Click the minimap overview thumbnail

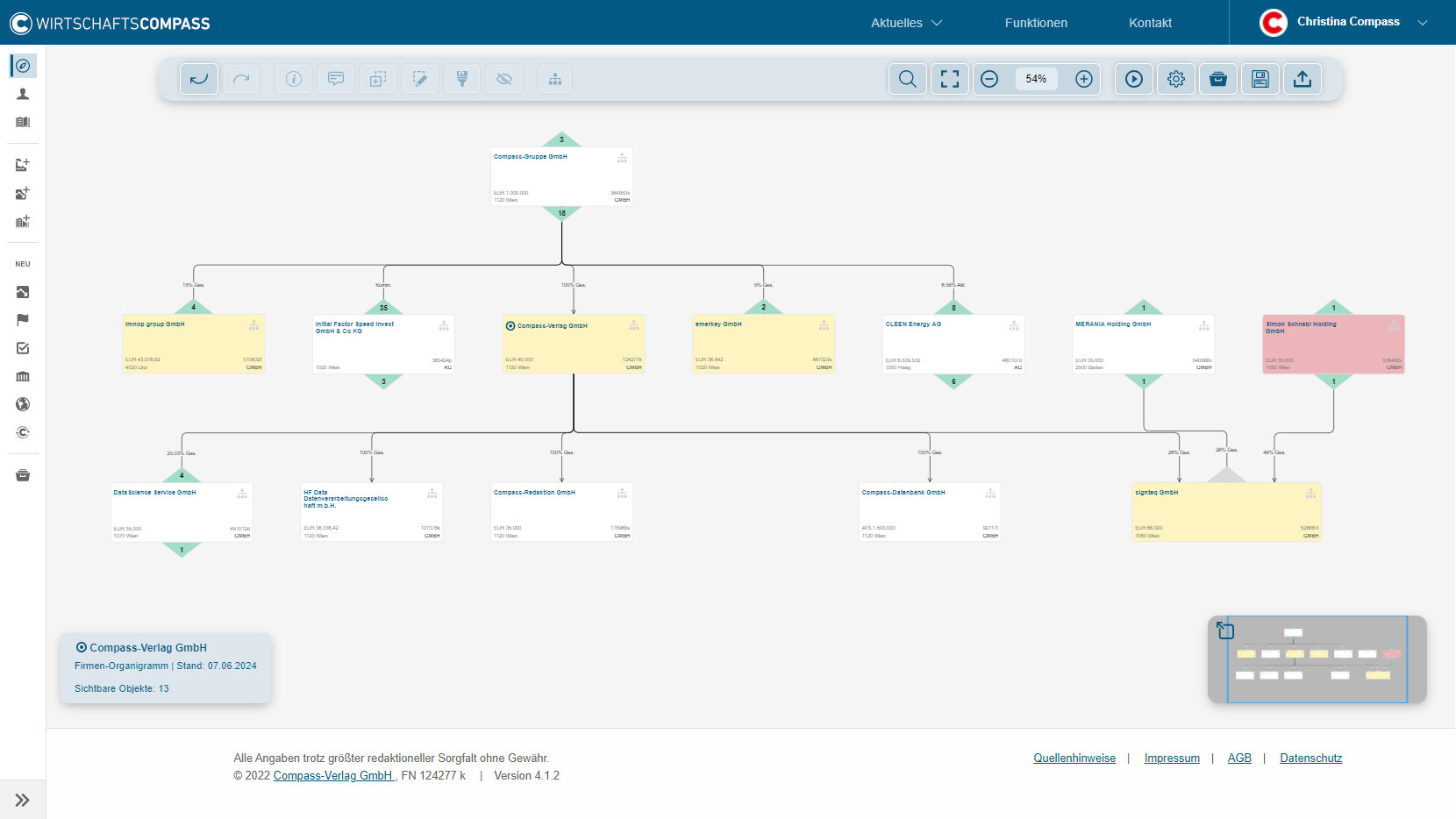click(x=1317, y=659)
